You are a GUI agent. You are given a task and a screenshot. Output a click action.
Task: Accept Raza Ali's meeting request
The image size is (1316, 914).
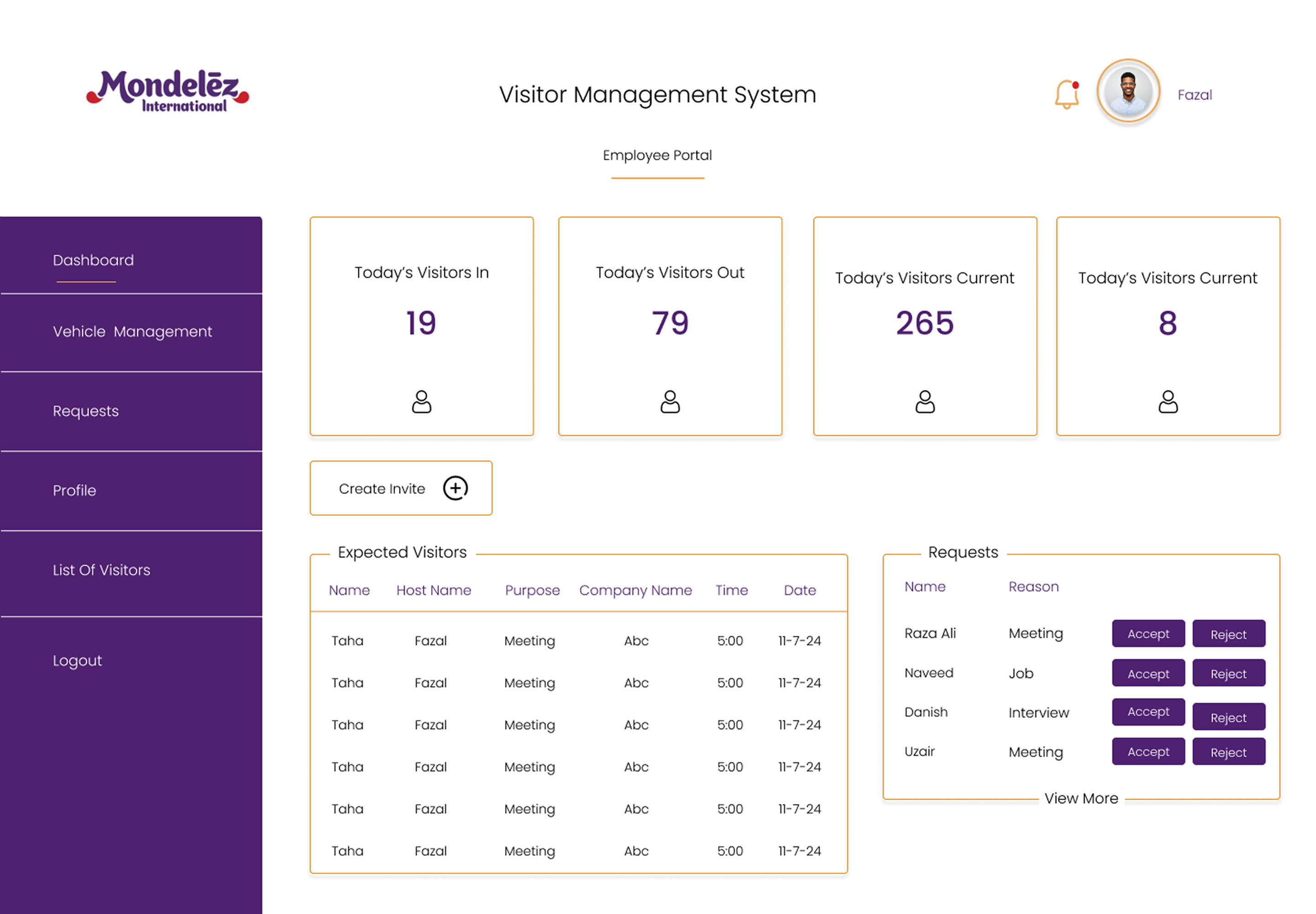point(1148,633)
